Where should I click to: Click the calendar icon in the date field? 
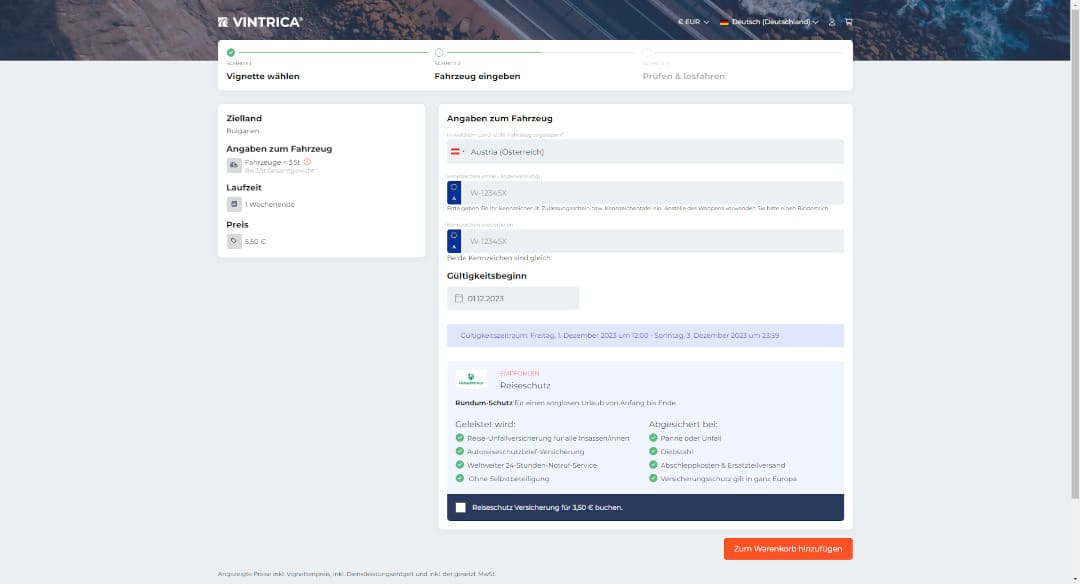coord(459,298)
